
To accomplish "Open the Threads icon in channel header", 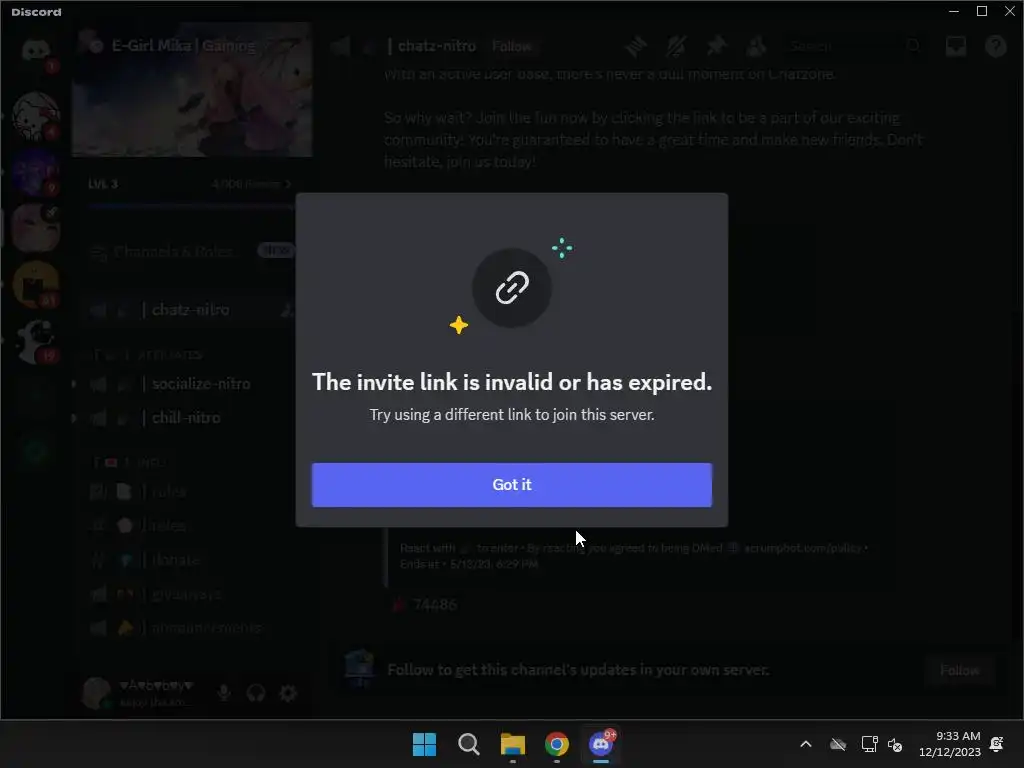I will coord(635,46).
